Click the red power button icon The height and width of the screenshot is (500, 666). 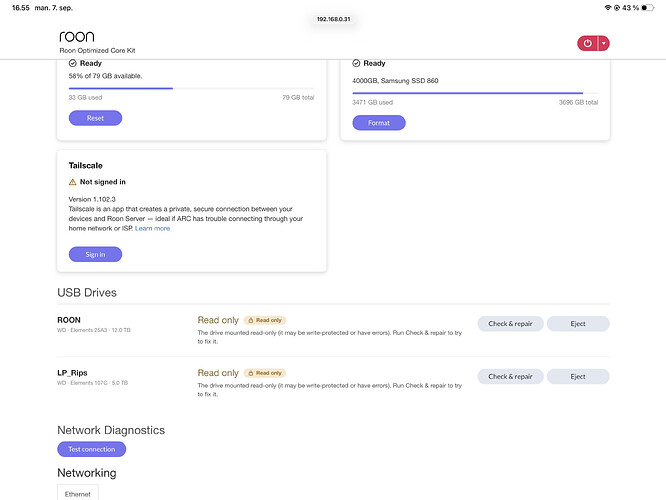tap(587, 43)
